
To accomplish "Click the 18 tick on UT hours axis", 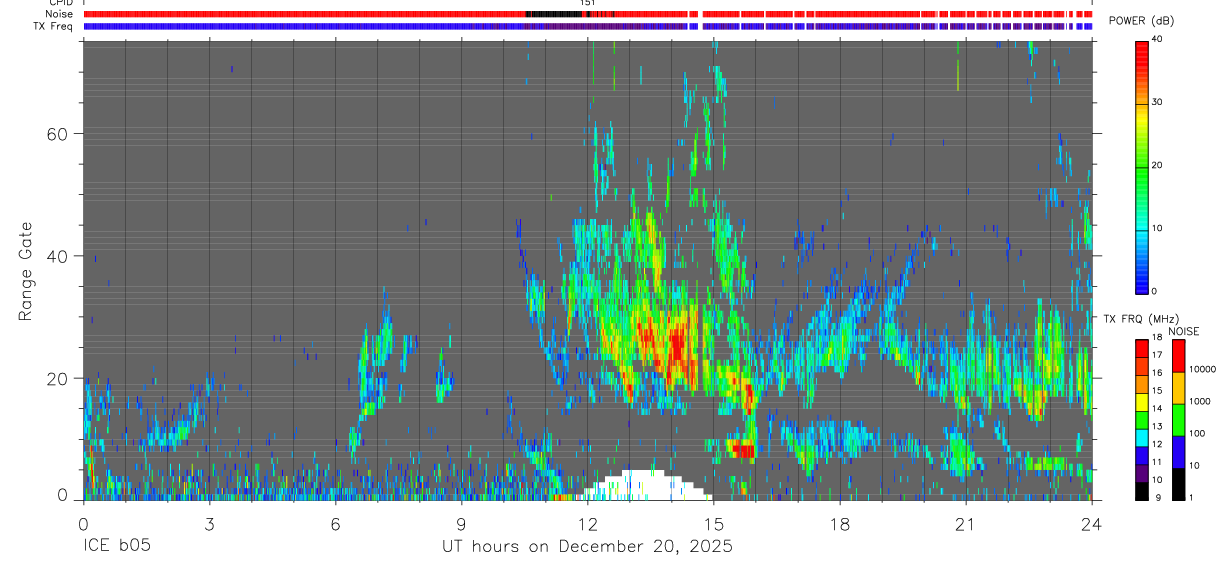I will 839,523.
